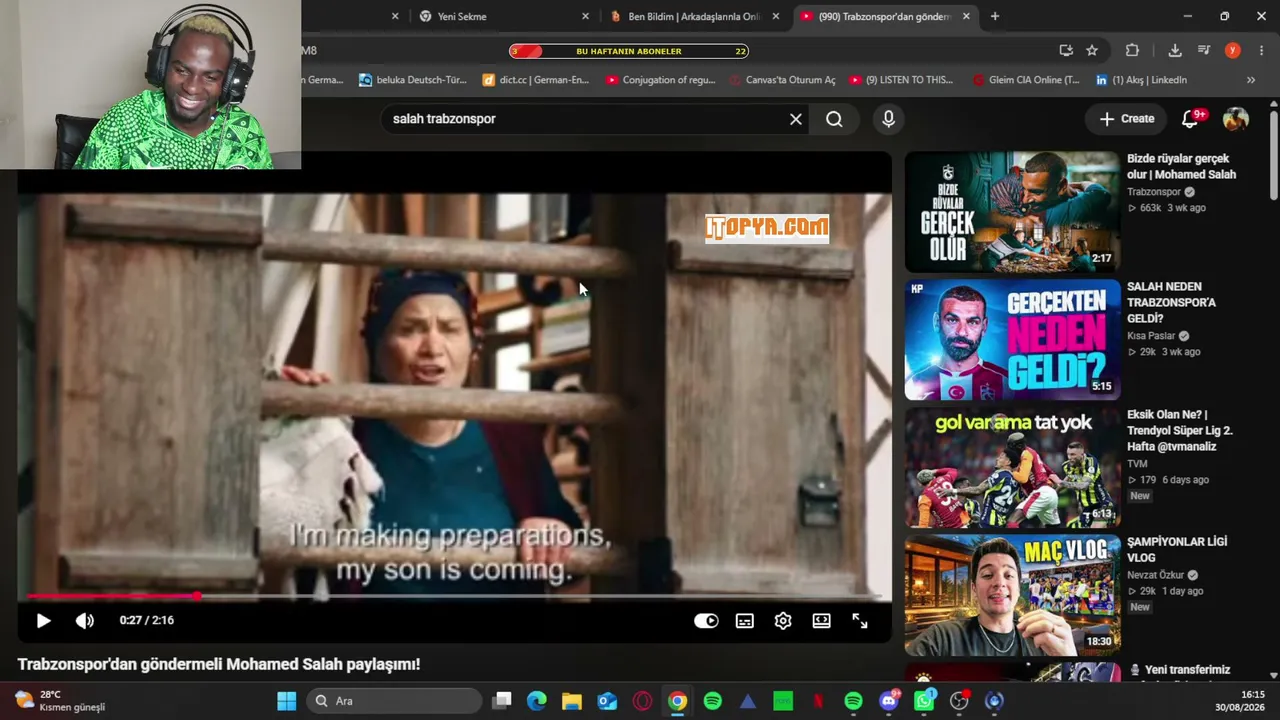Screen dimensions: 1280x720
Task: Switch to theater mode
Action: pyautogui.click(x=821, y=621)
